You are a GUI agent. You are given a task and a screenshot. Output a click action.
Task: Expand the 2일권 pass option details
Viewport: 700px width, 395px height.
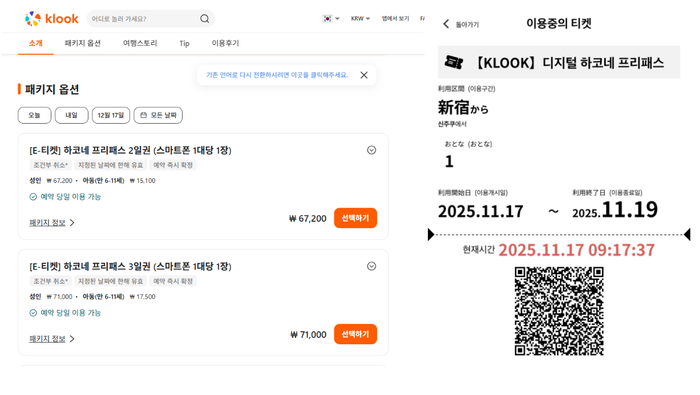(x=371, y=150)
